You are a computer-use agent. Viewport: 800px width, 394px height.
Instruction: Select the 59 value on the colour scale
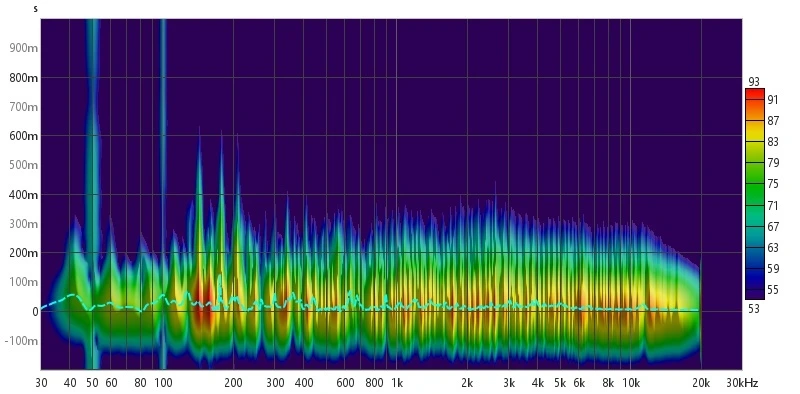coord(773,269)
